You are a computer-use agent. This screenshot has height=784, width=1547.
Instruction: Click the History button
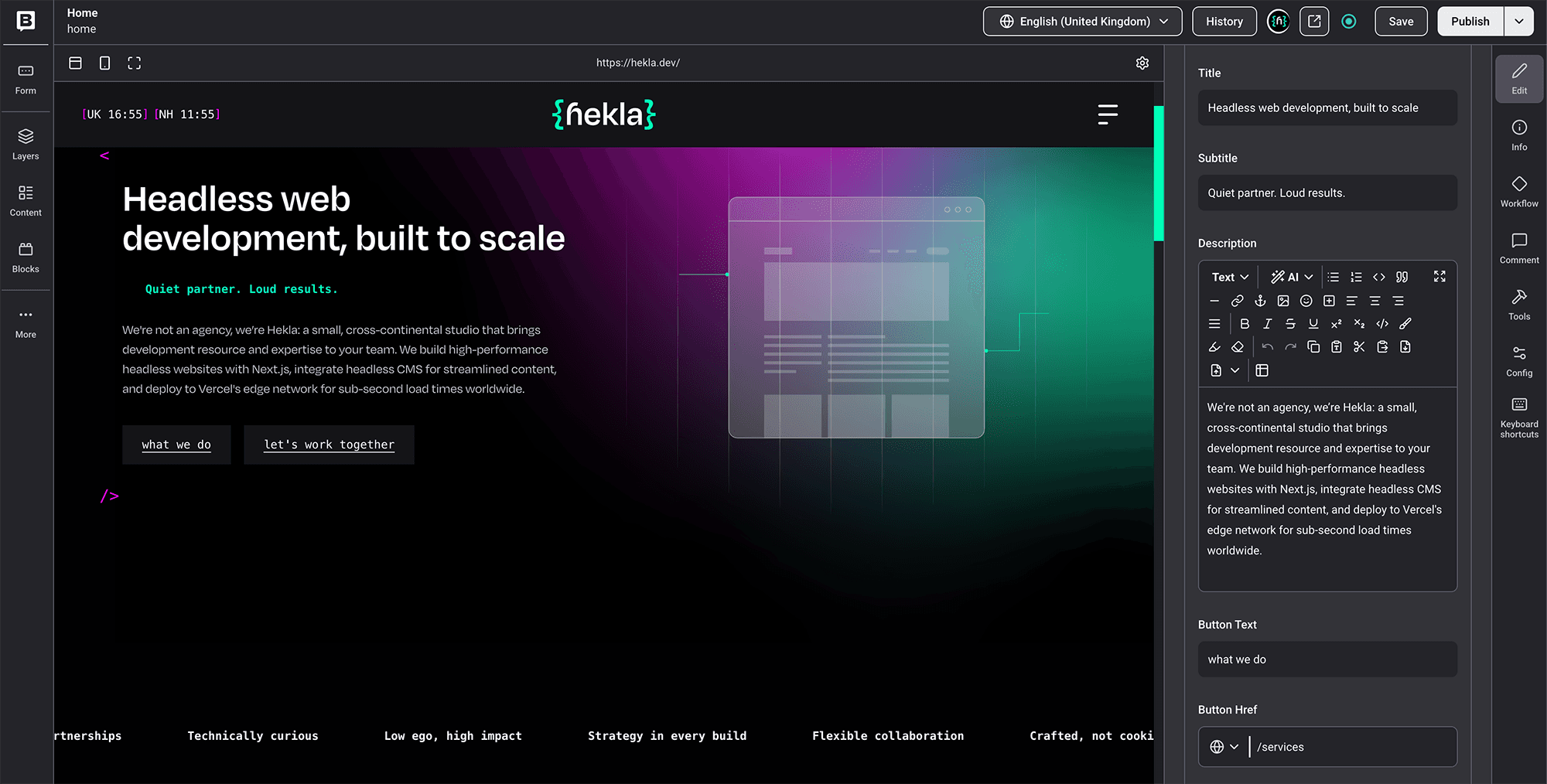1224,22
